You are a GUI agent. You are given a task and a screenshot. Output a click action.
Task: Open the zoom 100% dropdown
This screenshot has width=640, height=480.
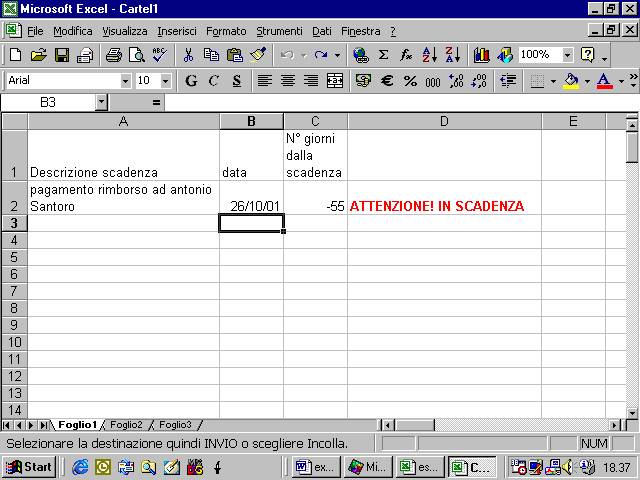click(567, 55)
